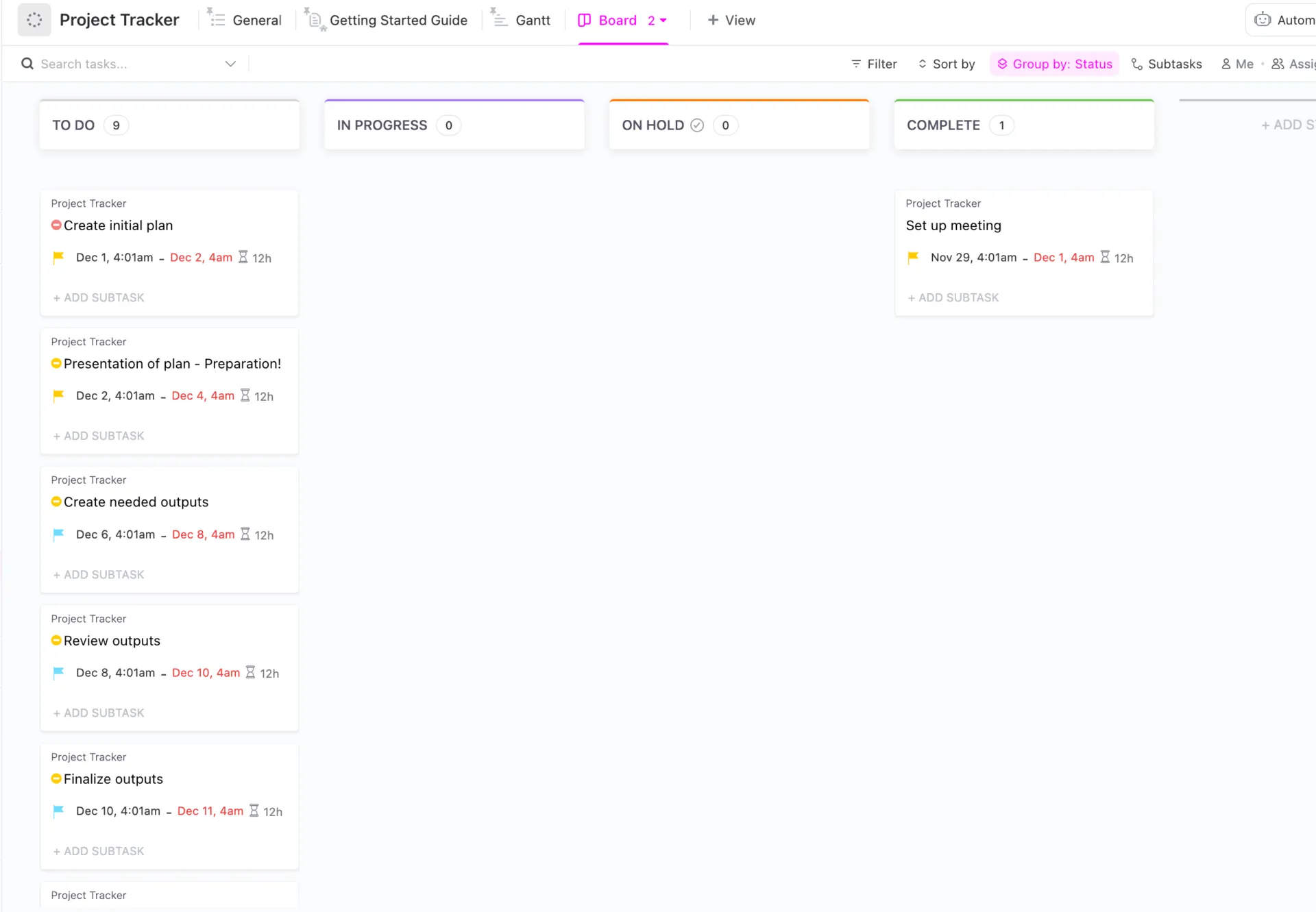Image resolution: width=1316 pixels, height=912 pixels.
Task: Click the yellow priority flag on Create initial plan
Action: tap(58, 258)
